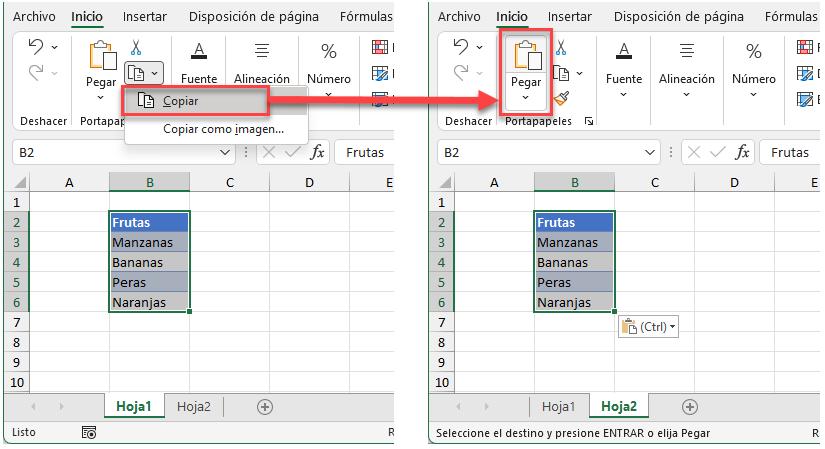Expand Fuente chevron in right window
825x449 pixels.
pyautogui.click(x=623, y=95)
